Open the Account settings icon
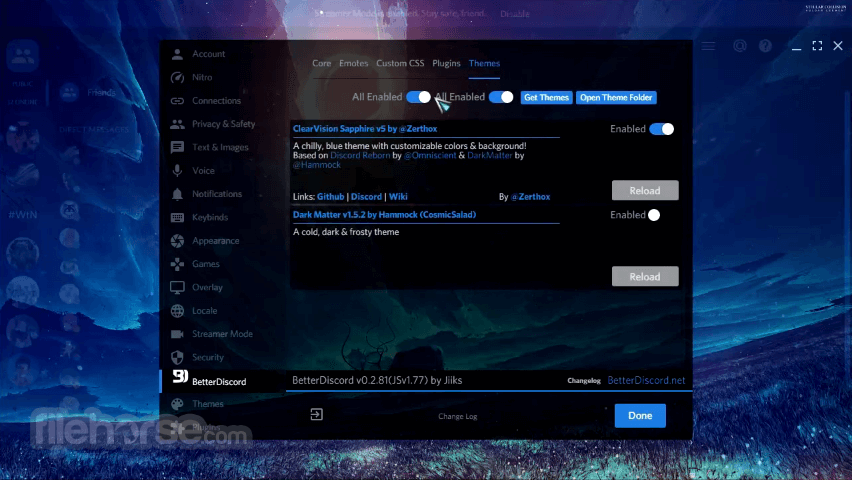852x480 pixels. 177,54
